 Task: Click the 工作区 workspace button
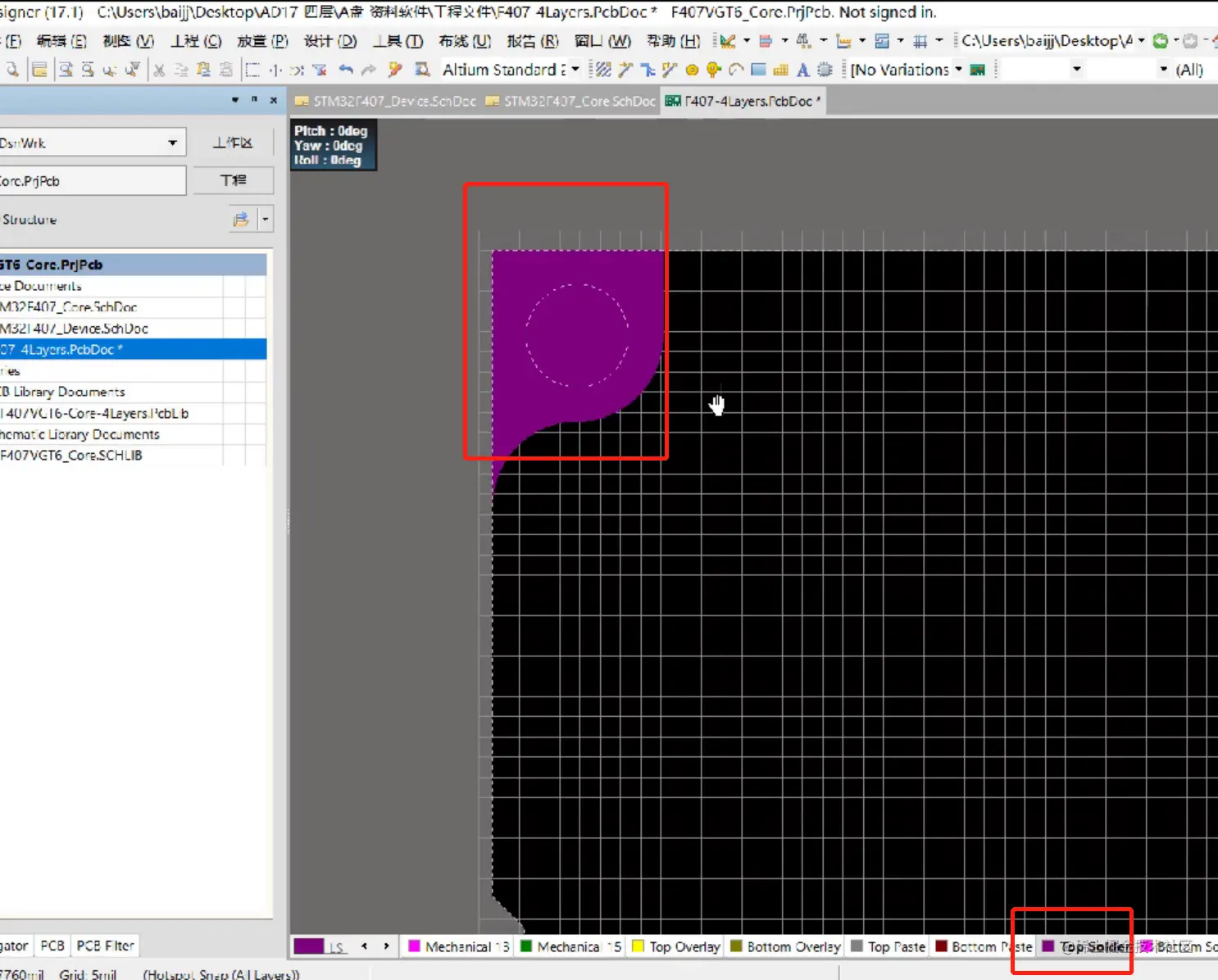(233, 143)
